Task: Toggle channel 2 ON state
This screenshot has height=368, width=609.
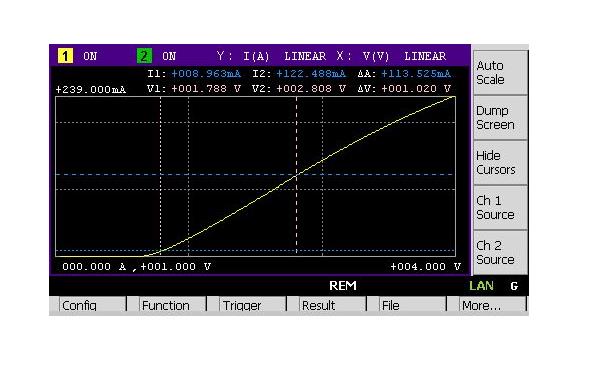Action: (x=169, y=56)
